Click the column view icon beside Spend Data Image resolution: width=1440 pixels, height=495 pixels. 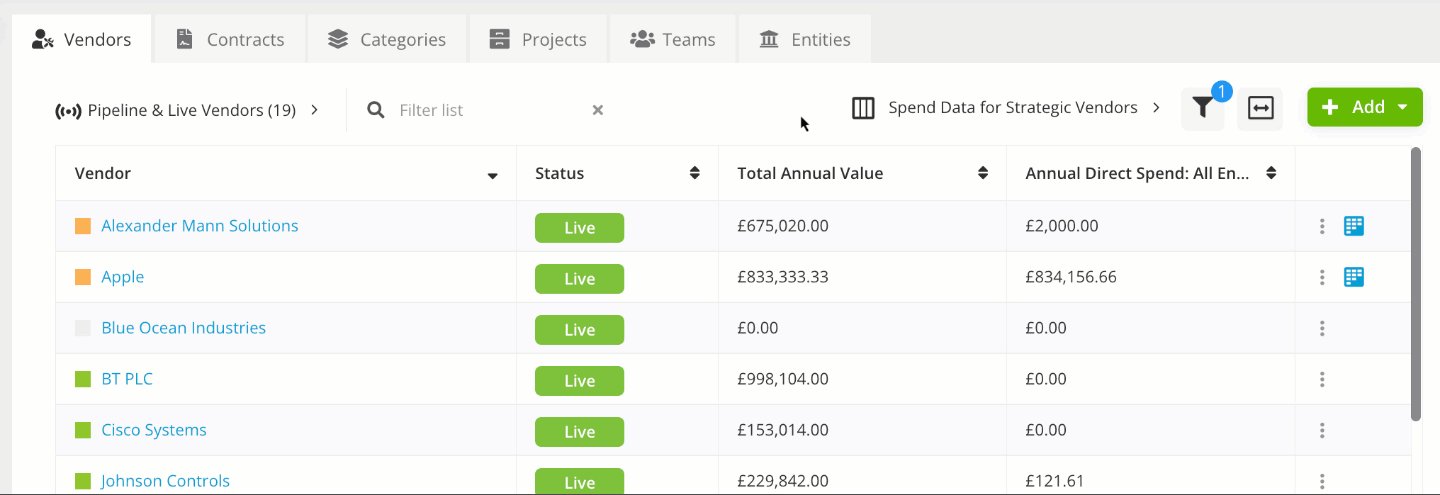coord(863,108)
